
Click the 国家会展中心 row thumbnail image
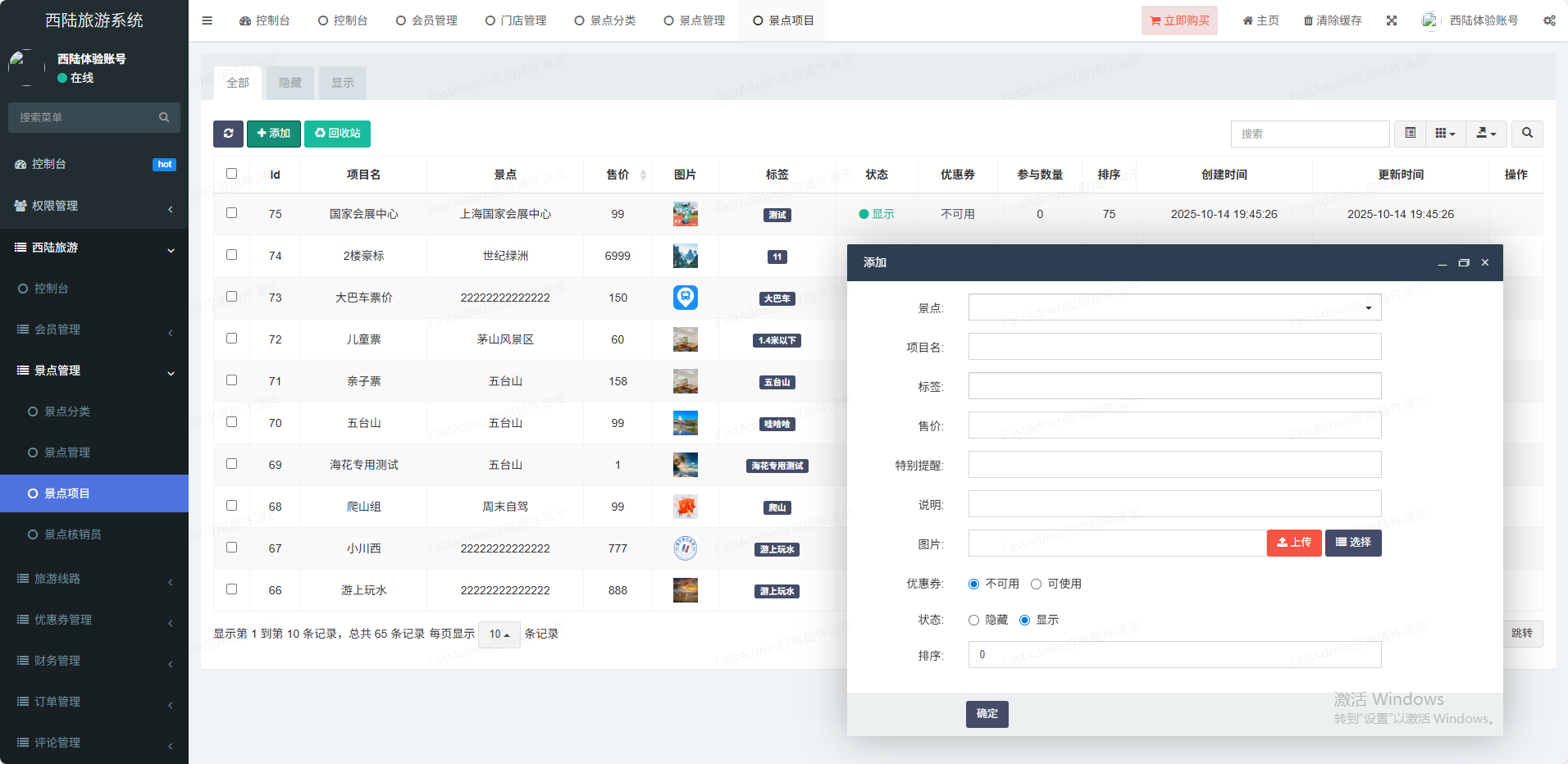[685, 214]
